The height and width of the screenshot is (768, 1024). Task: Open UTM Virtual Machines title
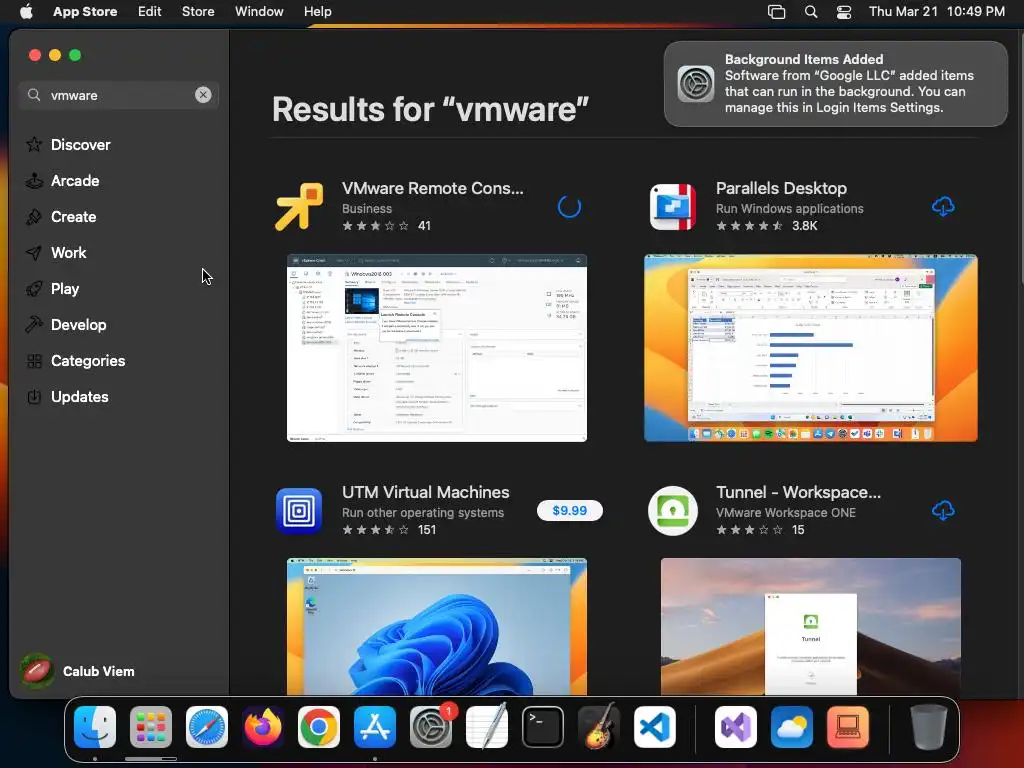click(425, 492)
